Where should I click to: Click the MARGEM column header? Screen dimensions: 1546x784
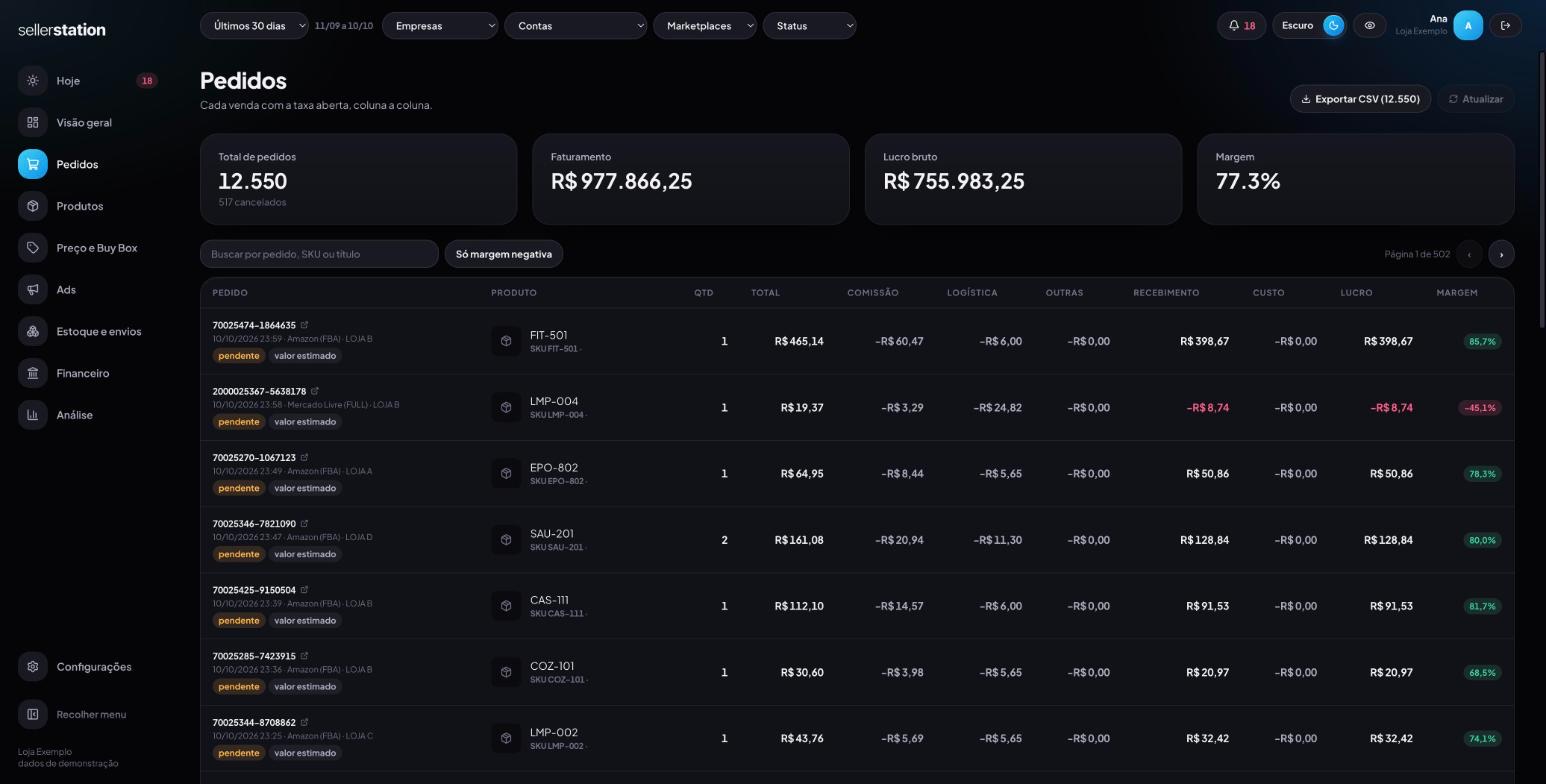[1457, 293]
